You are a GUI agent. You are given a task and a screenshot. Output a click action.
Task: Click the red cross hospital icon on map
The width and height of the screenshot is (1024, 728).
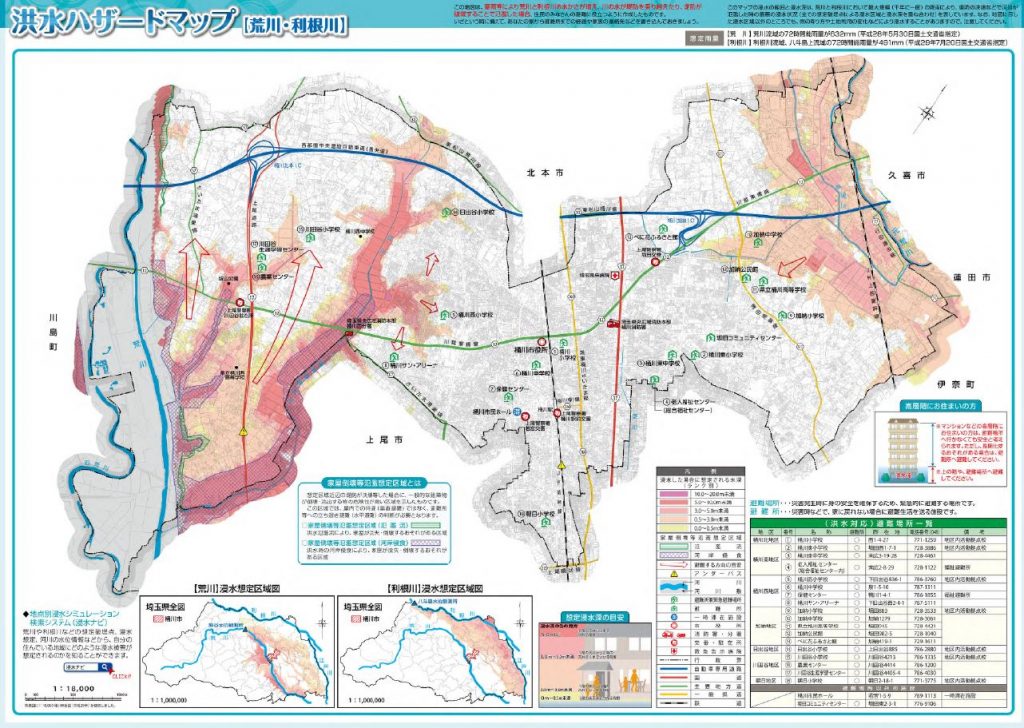(617, 274)
